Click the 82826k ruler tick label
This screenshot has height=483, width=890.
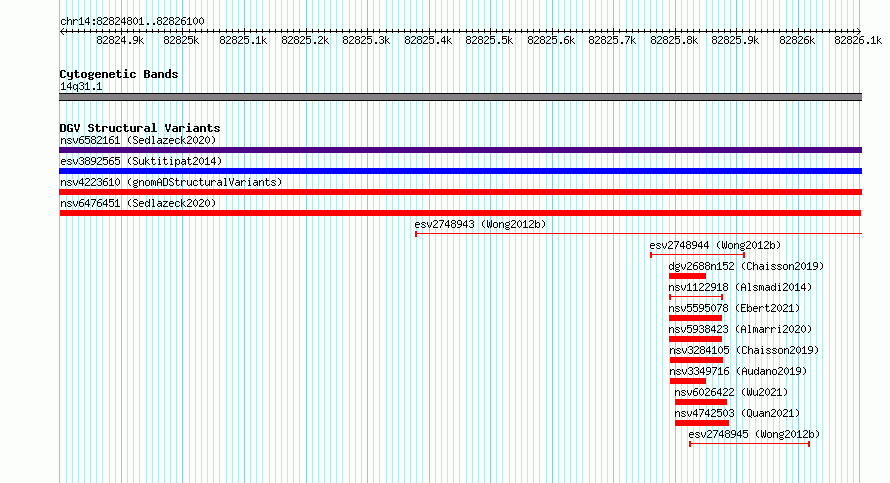(x=797, y=40)
